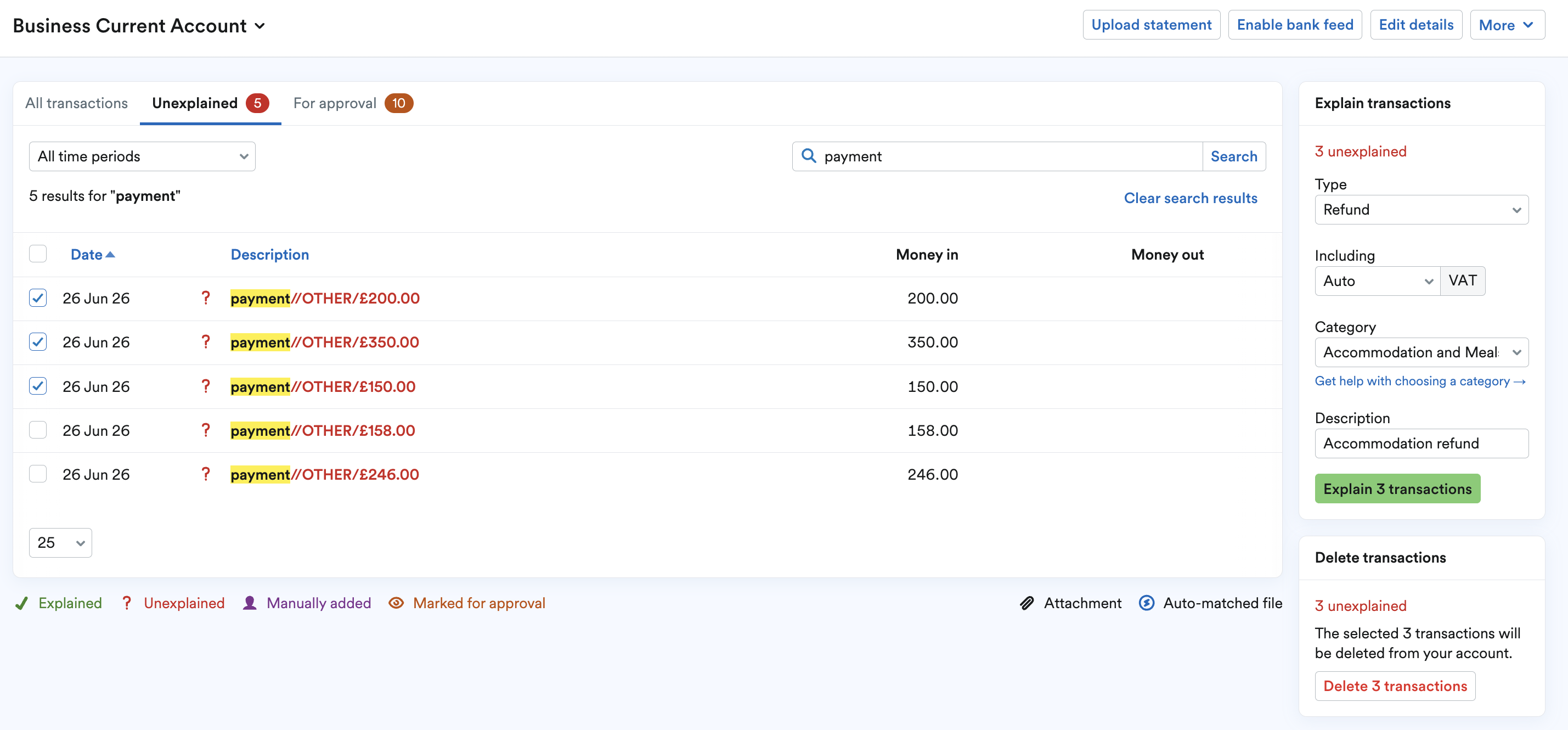
Task: Click unexplained question mark on £246.00 row
Action: (206, 474)
